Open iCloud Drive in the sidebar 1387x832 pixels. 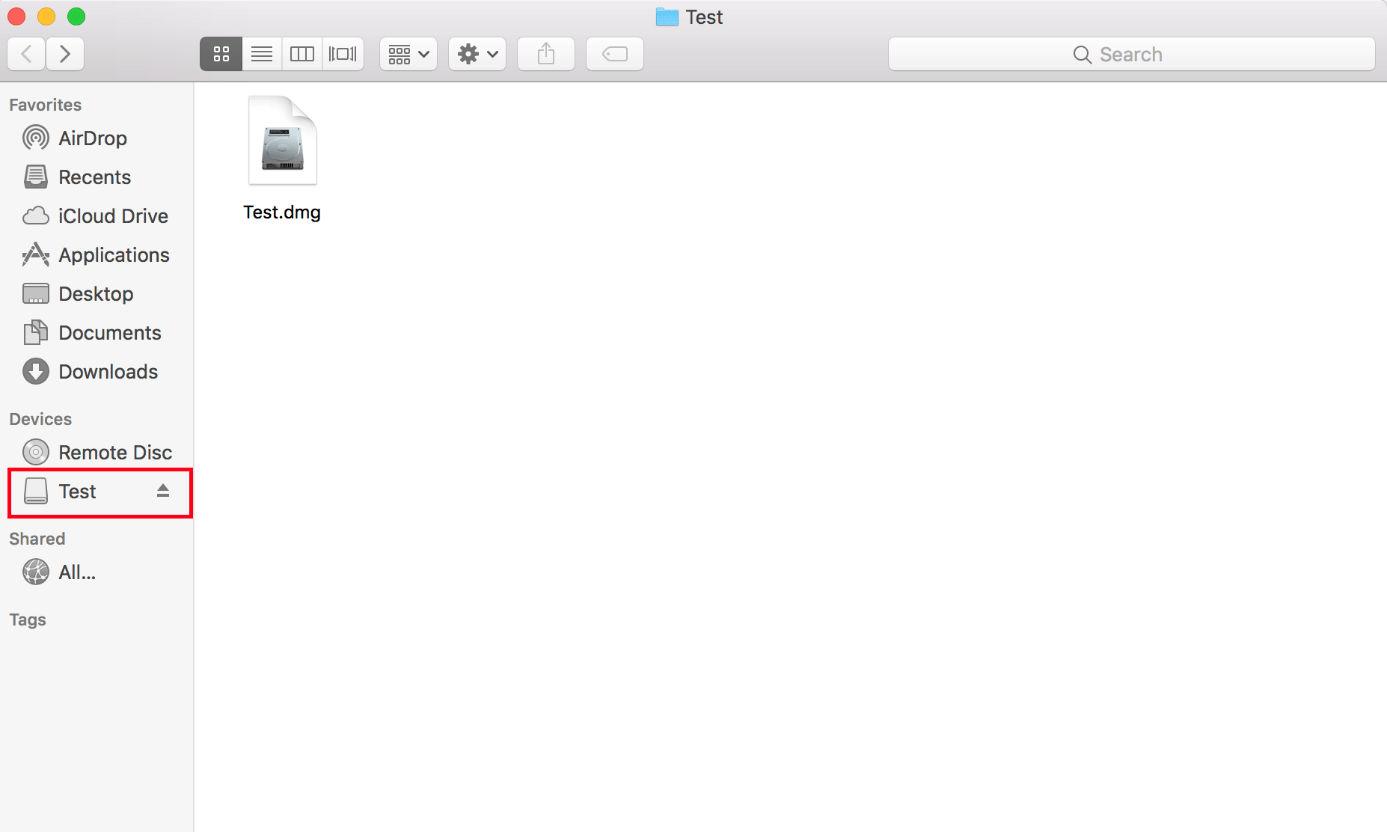click(x=95, y=216)
